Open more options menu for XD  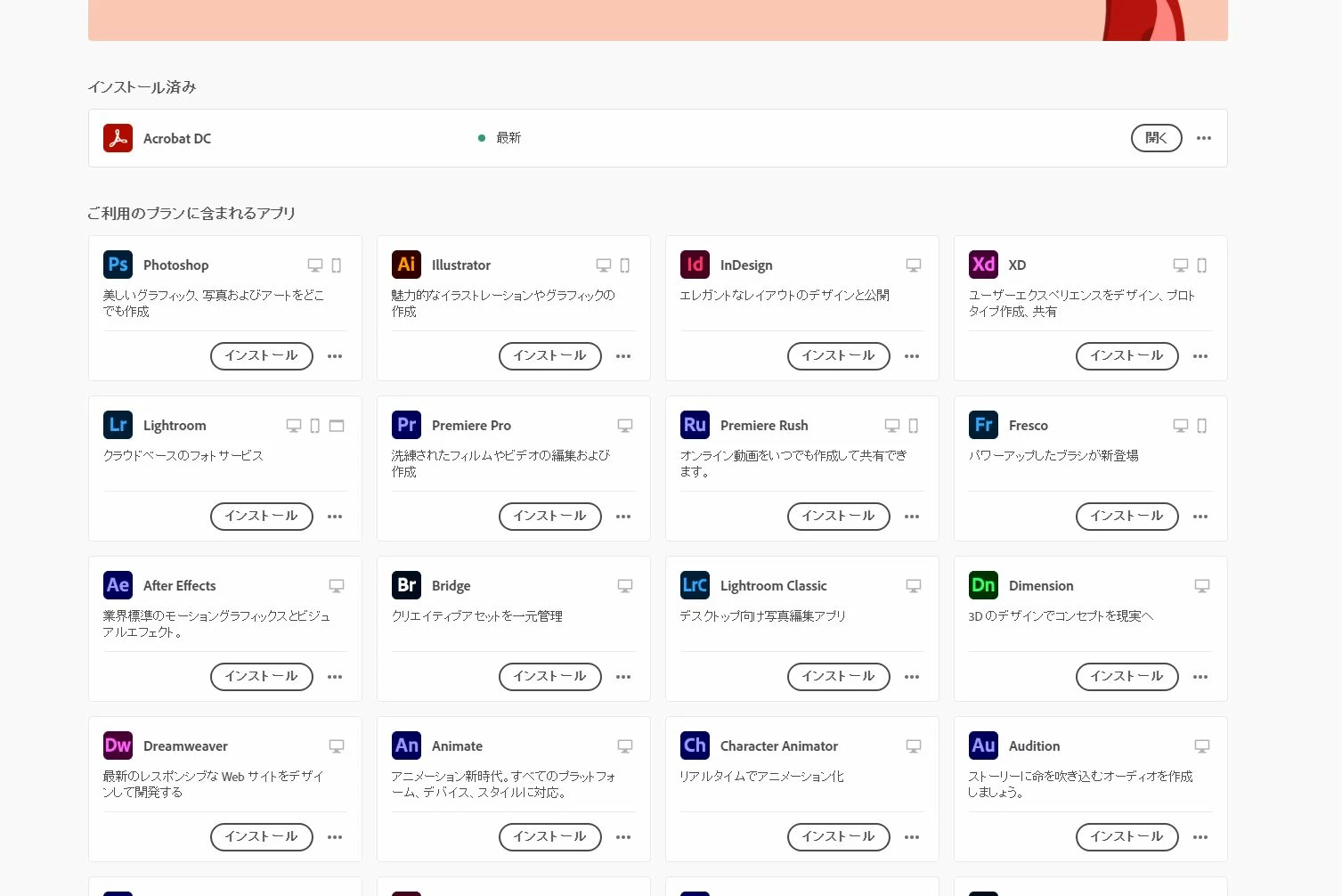[x=1200, y=356]
